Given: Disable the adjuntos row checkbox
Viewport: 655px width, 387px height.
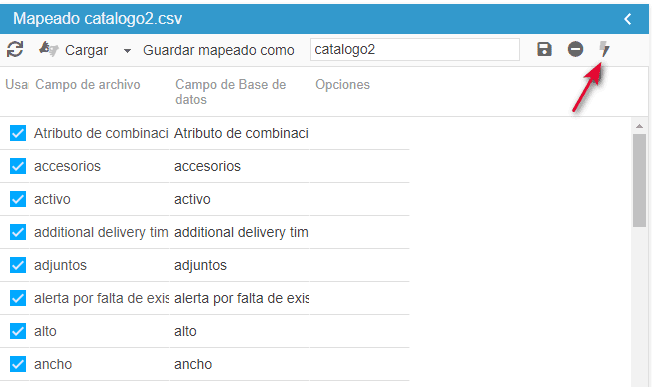Looking at the screenshot, I should tap(18, 265).
